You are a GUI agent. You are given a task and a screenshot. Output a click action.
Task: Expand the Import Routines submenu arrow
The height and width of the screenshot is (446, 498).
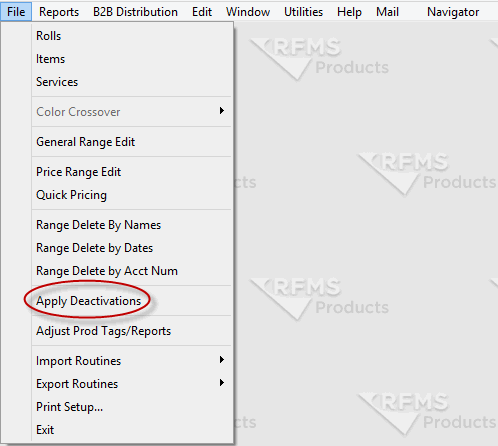(x=222, y=360)
